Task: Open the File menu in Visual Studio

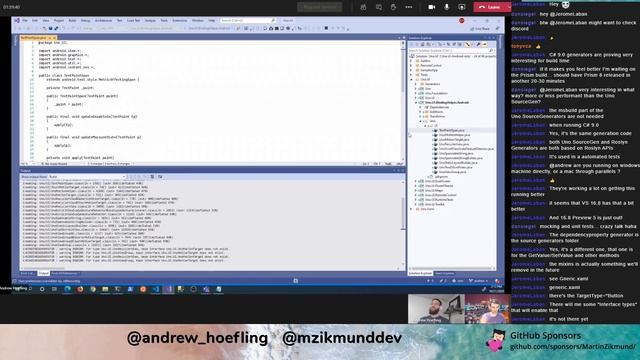Action: (25, 20)
